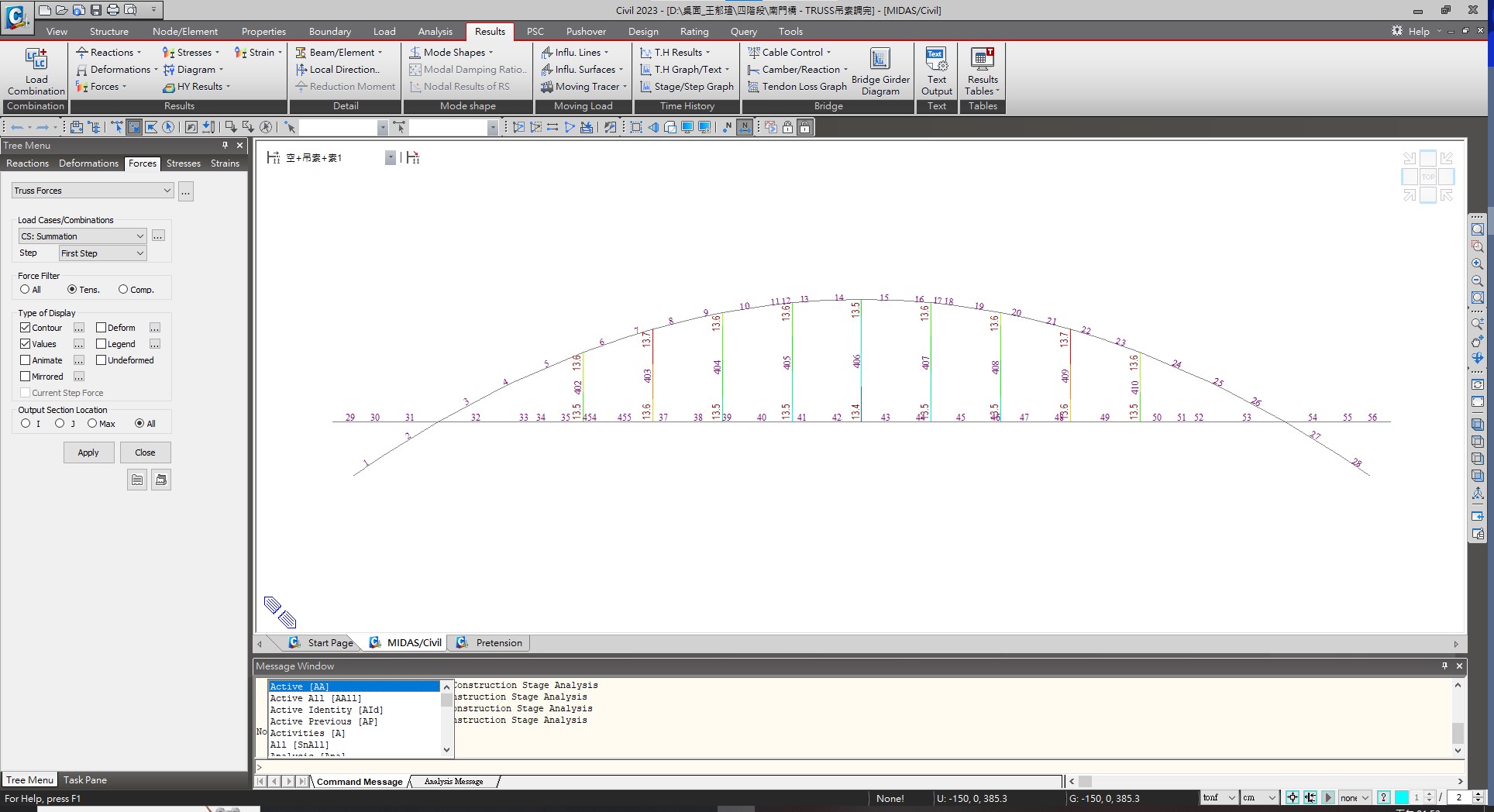Open the First Step dropdown
Image resolution: width=1494 pixels, height=812 pixels.
click(x=102, y=253)
